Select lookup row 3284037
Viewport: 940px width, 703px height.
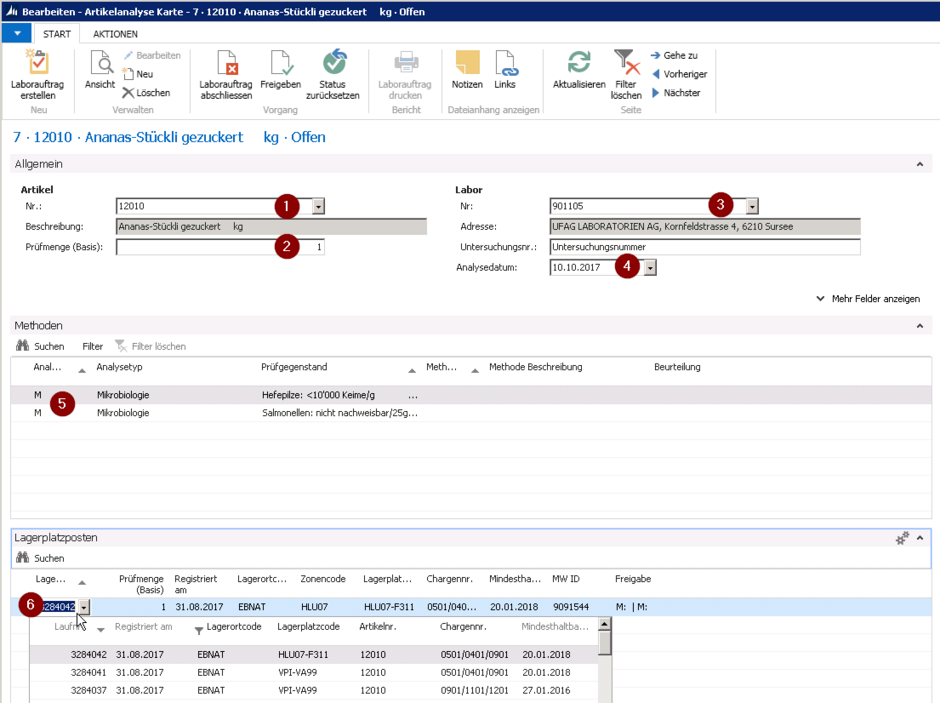314,690
